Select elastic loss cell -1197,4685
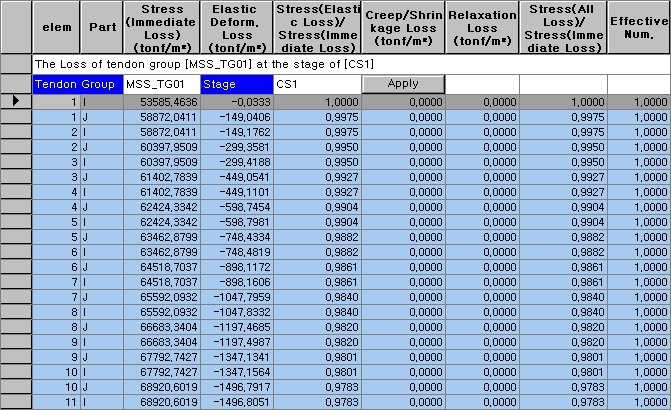Viewport: 671px width, 410px height. point(237,327)
